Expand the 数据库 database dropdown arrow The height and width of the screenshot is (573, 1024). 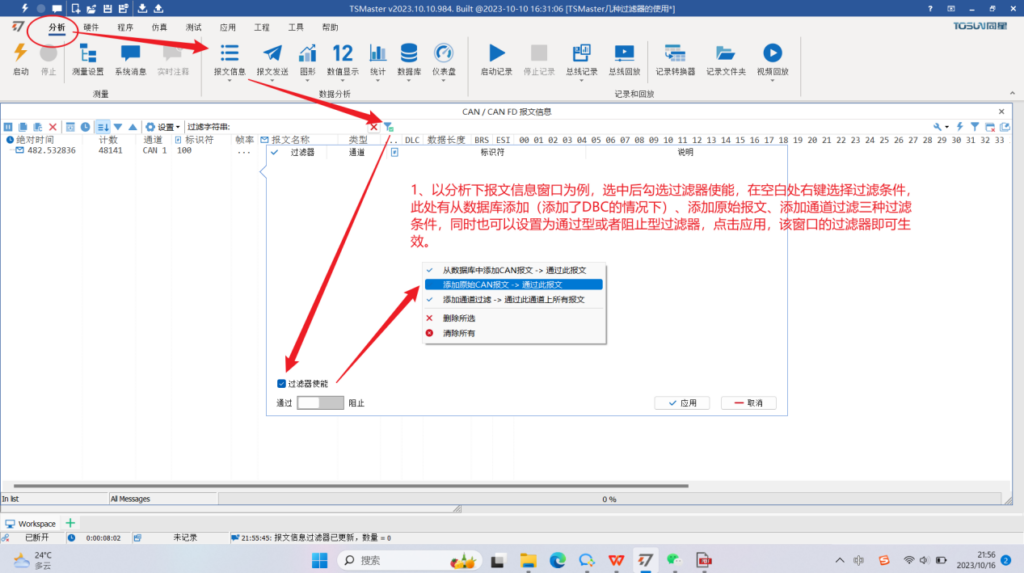(x=409, y=81)
